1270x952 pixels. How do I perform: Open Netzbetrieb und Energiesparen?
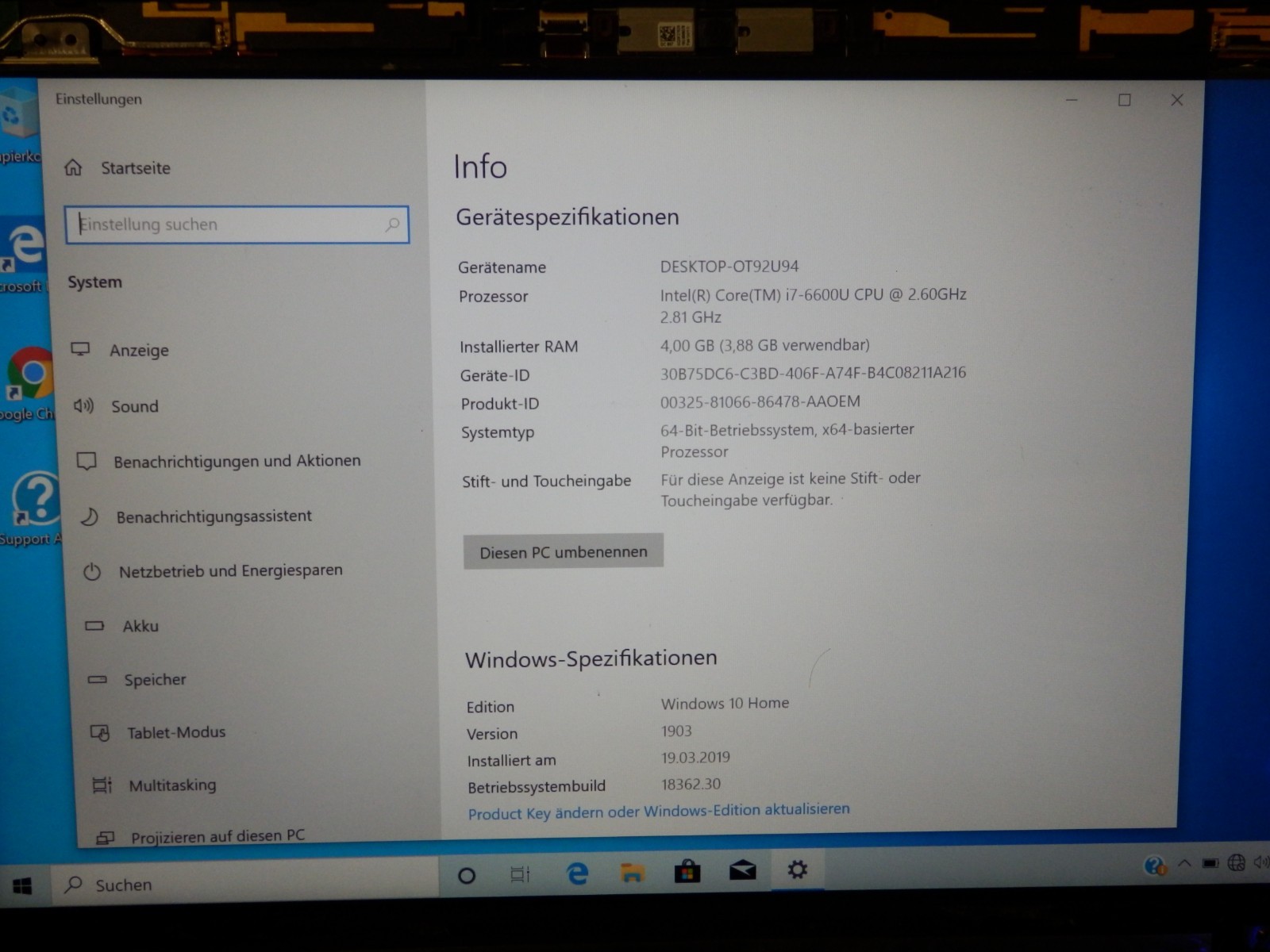click(231, 571)
